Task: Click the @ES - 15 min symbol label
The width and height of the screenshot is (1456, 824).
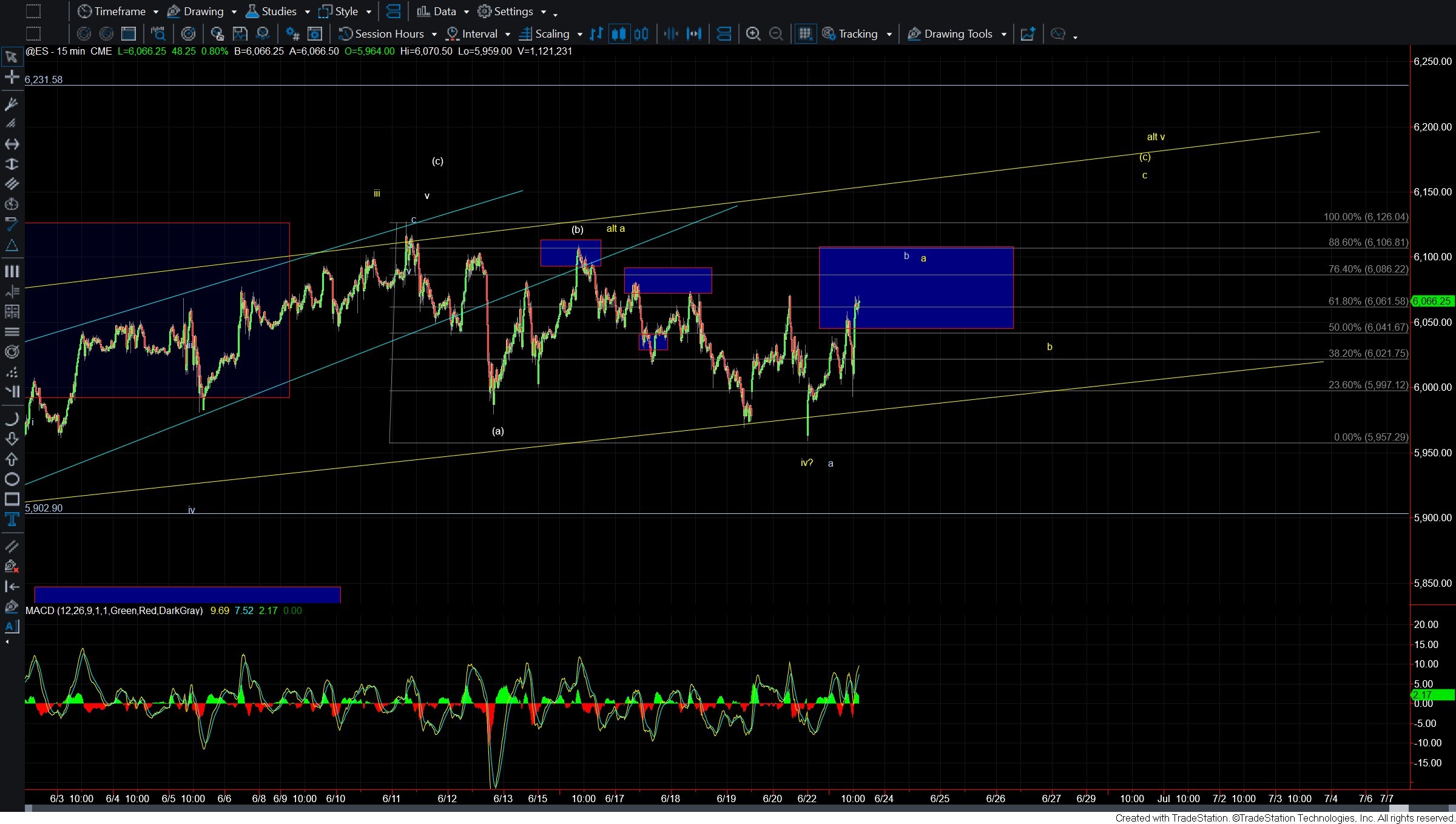Action: point(55,51)
